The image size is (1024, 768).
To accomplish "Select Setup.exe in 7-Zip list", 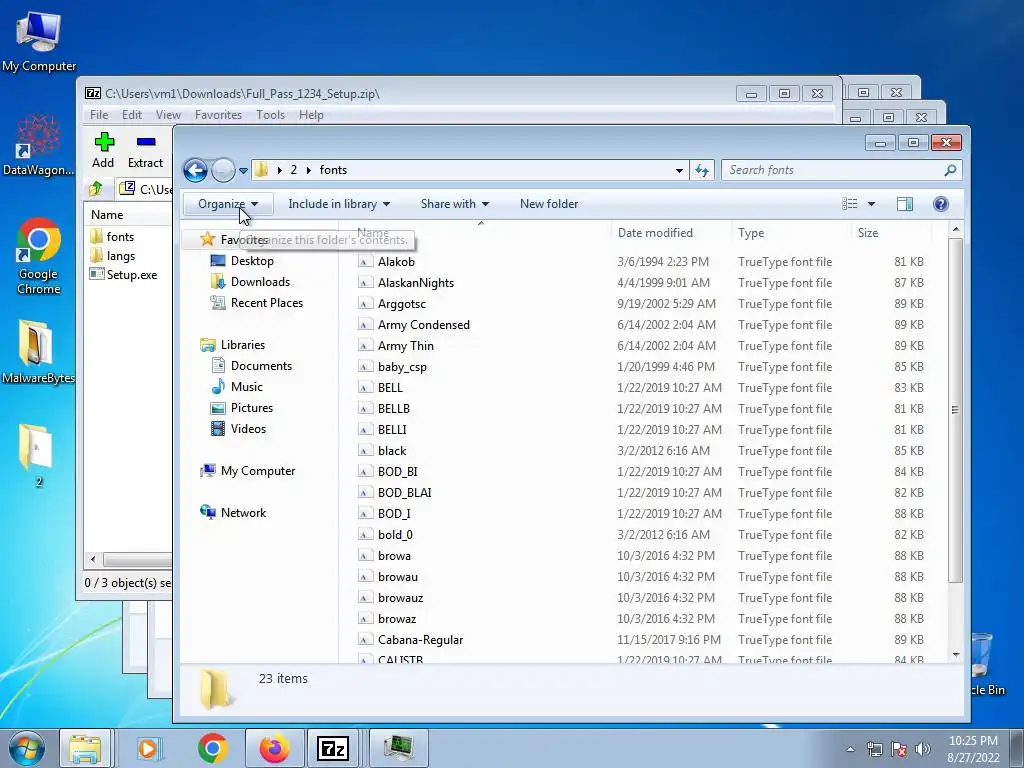I will (x=124, y=275).
